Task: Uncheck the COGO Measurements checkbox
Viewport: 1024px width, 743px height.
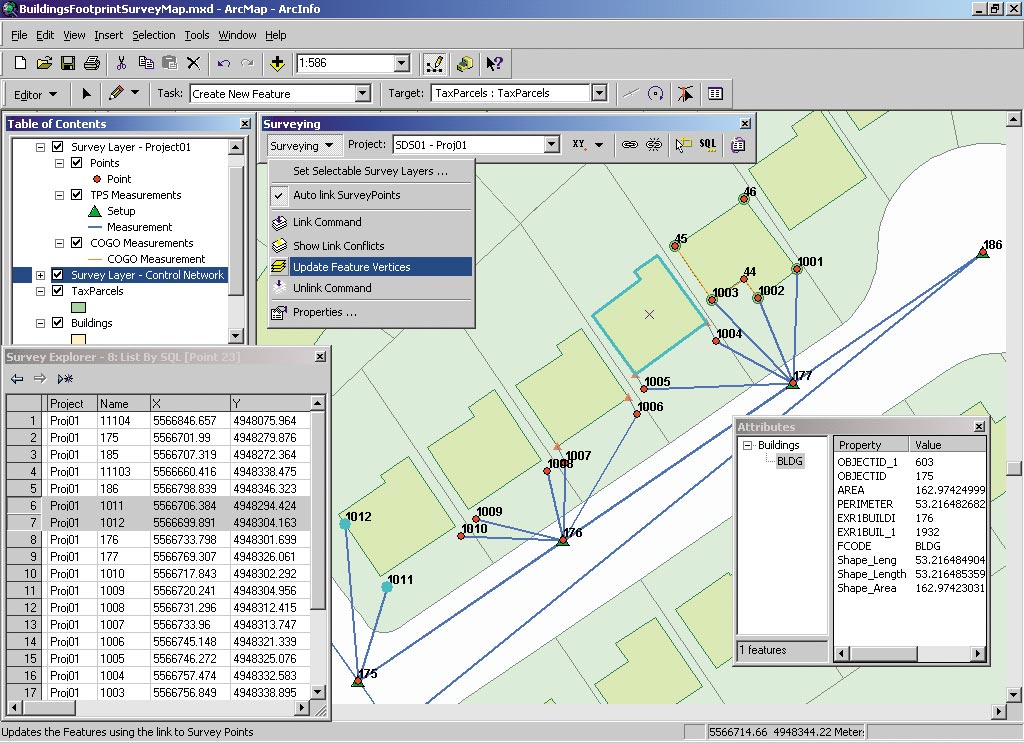Action: point(77,243)
